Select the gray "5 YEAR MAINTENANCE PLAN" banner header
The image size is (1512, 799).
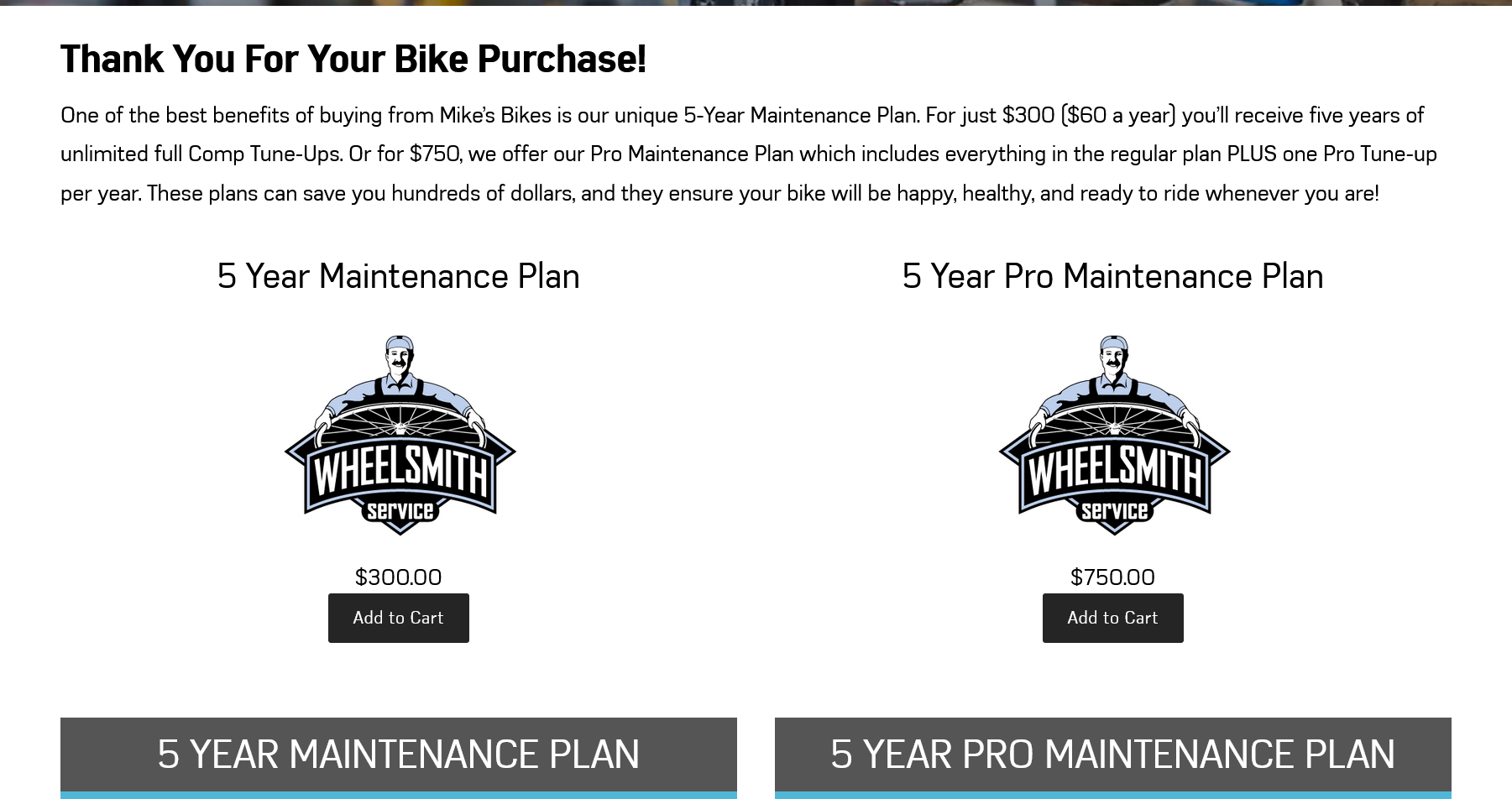(398, 754)
